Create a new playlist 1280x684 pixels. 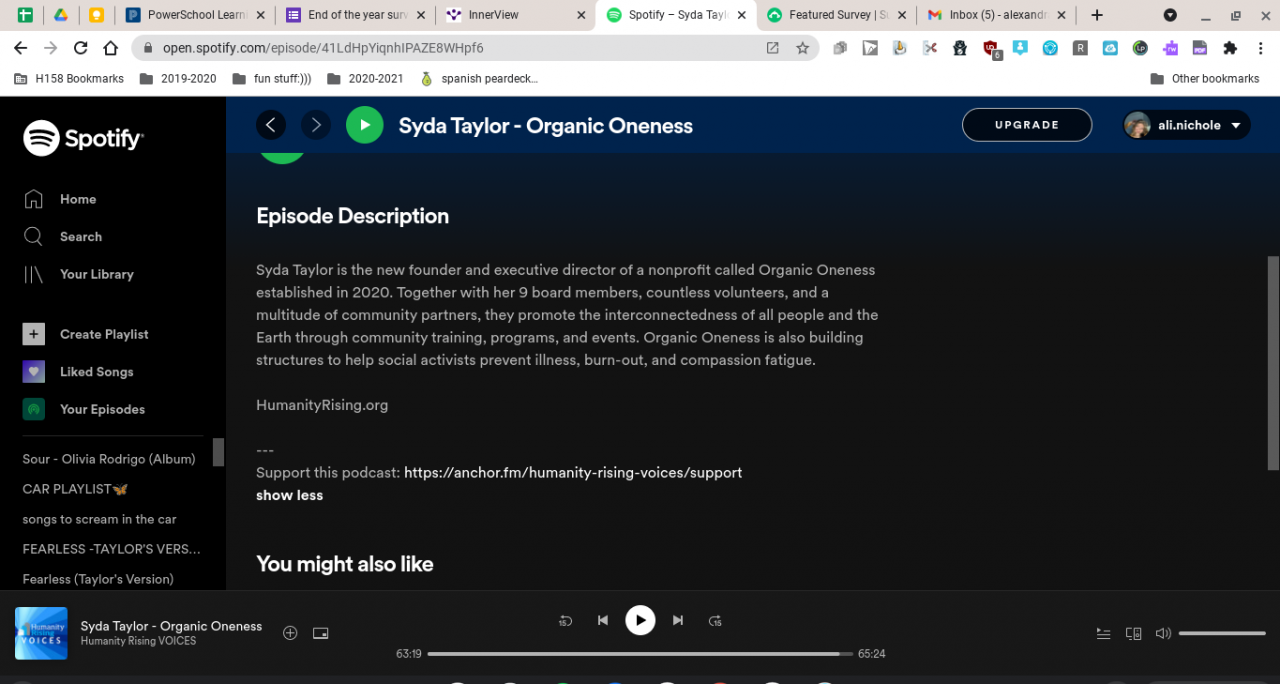coord(85,334)
